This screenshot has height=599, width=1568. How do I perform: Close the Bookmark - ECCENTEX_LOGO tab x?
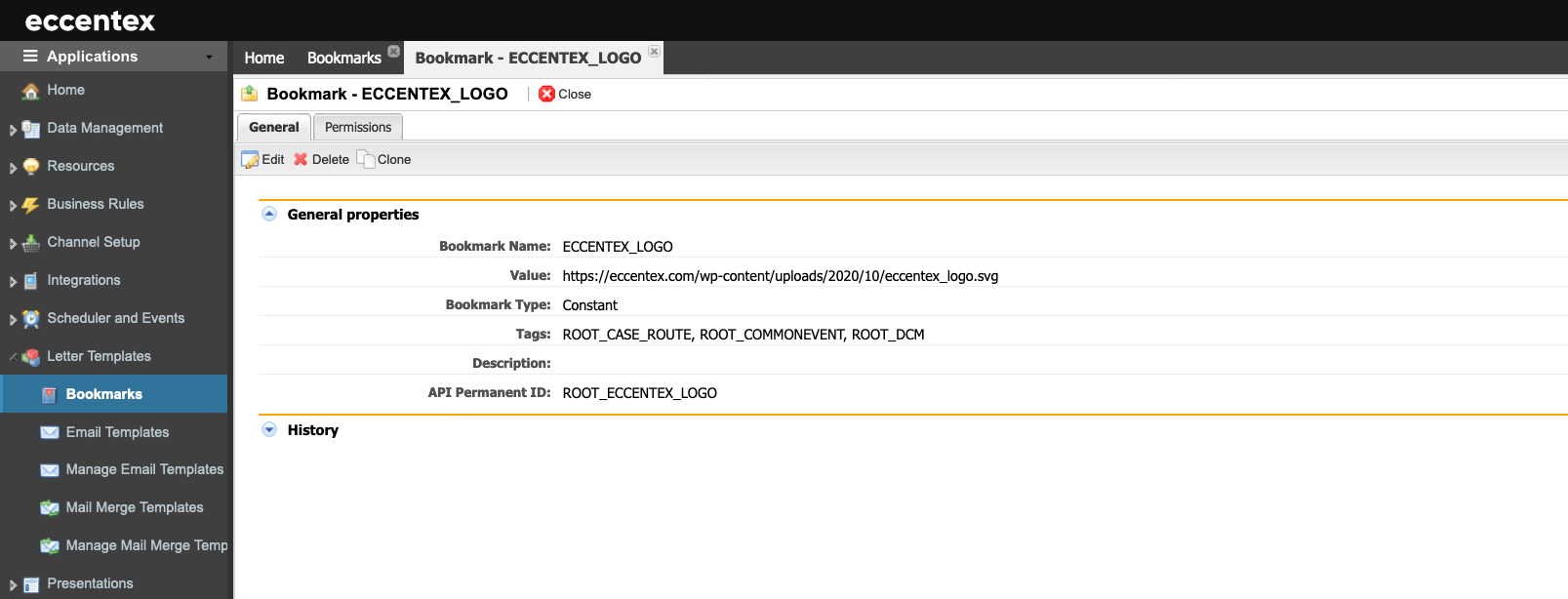[654, 51]
